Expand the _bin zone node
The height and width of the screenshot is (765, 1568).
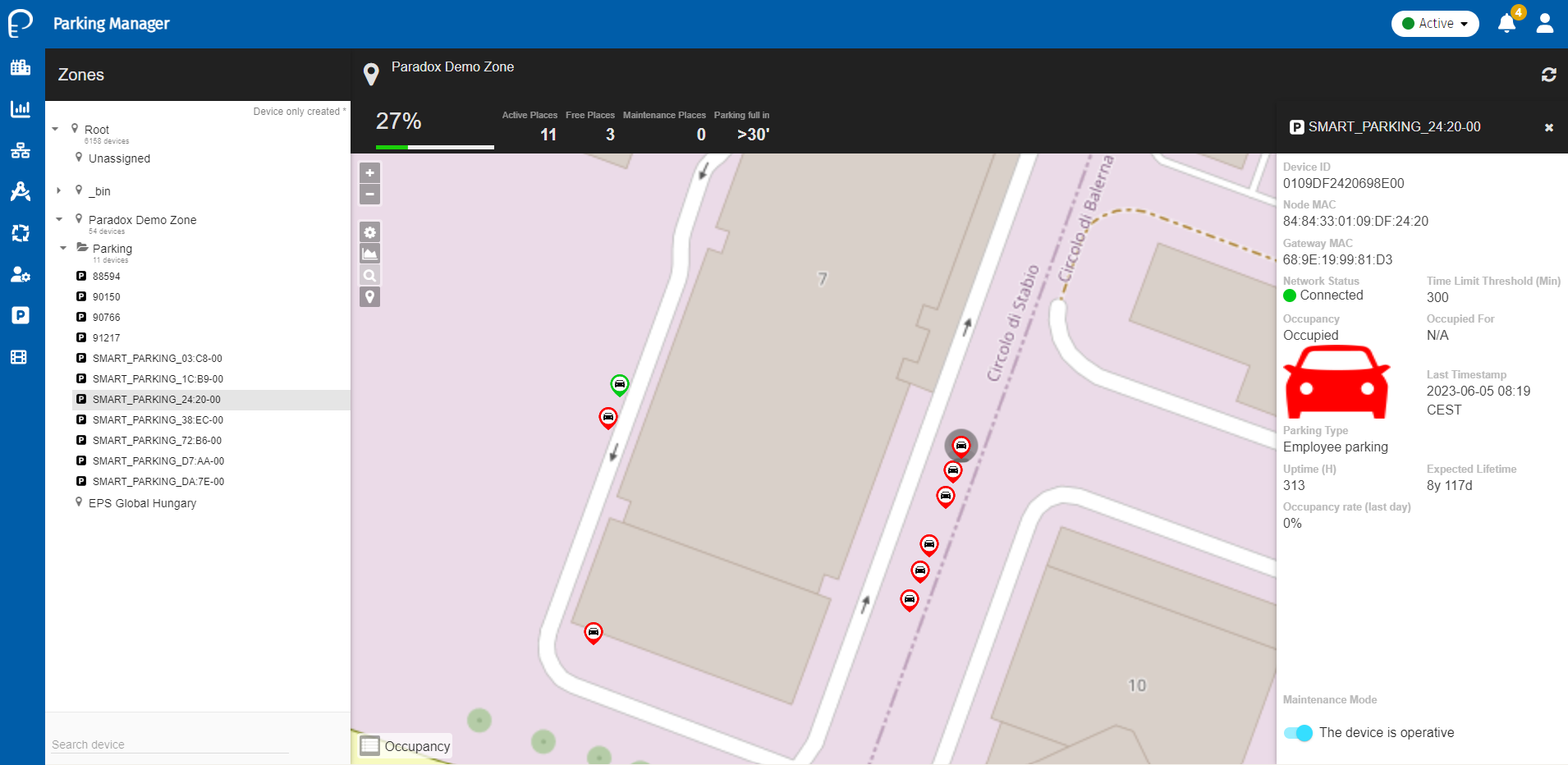pos(58,190)
